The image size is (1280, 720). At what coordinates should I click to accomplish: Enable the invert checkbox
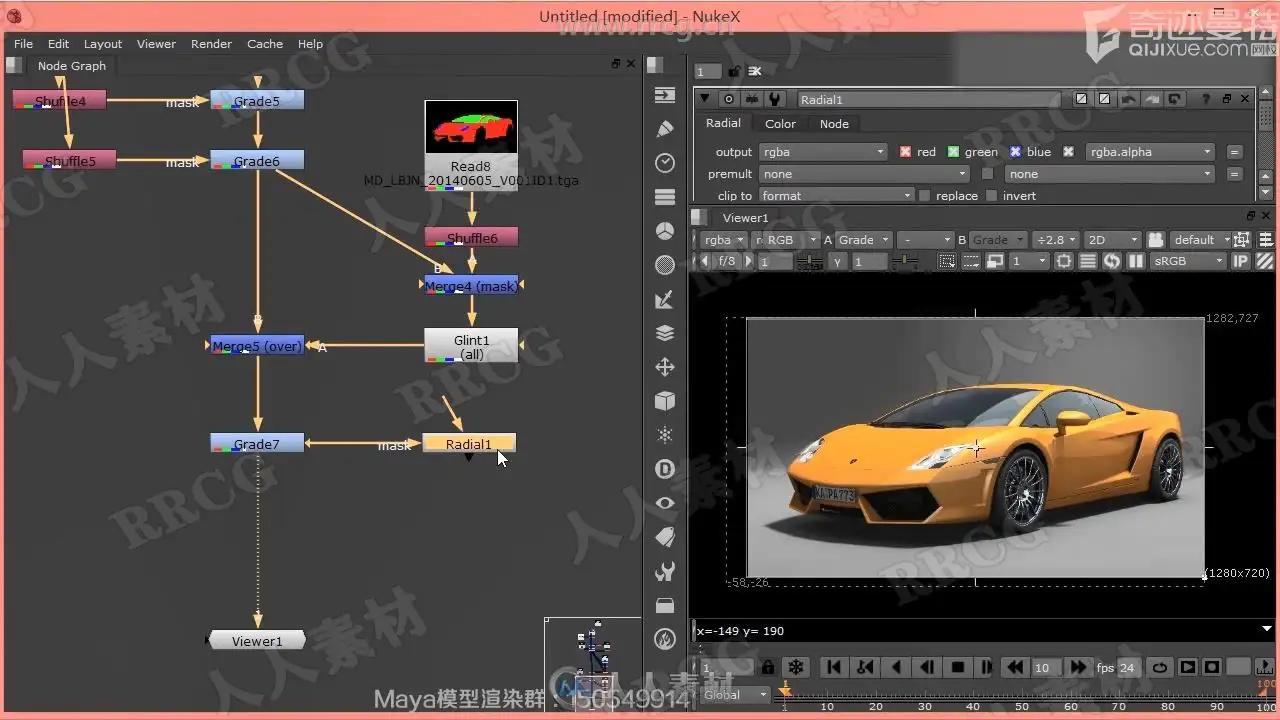pyautogui.click(x=992, y=196)
